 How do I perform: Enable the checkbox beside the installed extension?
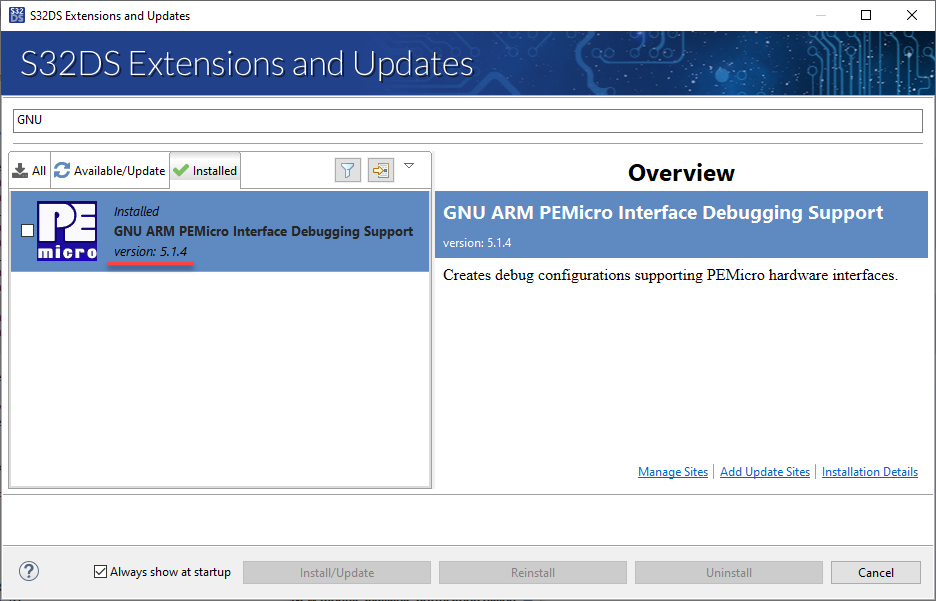(26, 229)
